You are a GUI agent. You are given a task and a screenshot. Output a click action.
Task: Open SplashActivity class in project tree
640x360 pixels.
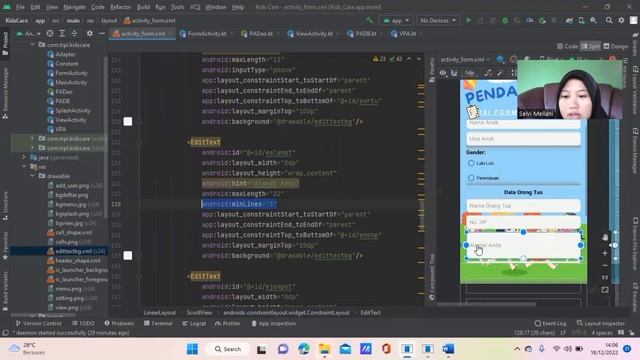69,110
